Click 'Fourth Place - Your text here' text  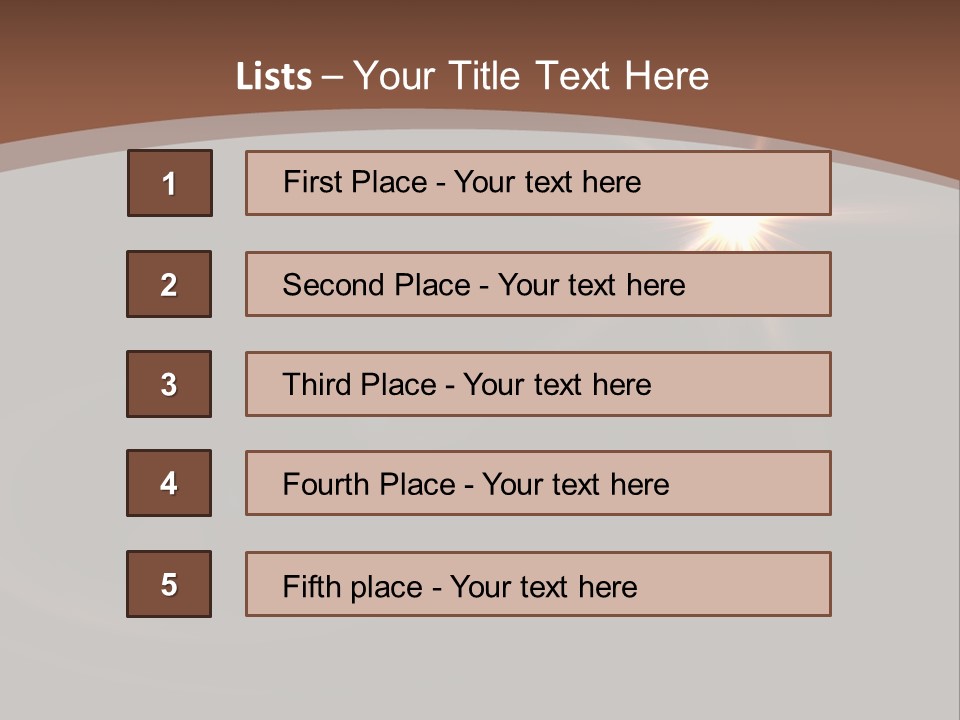coord(476,485)
